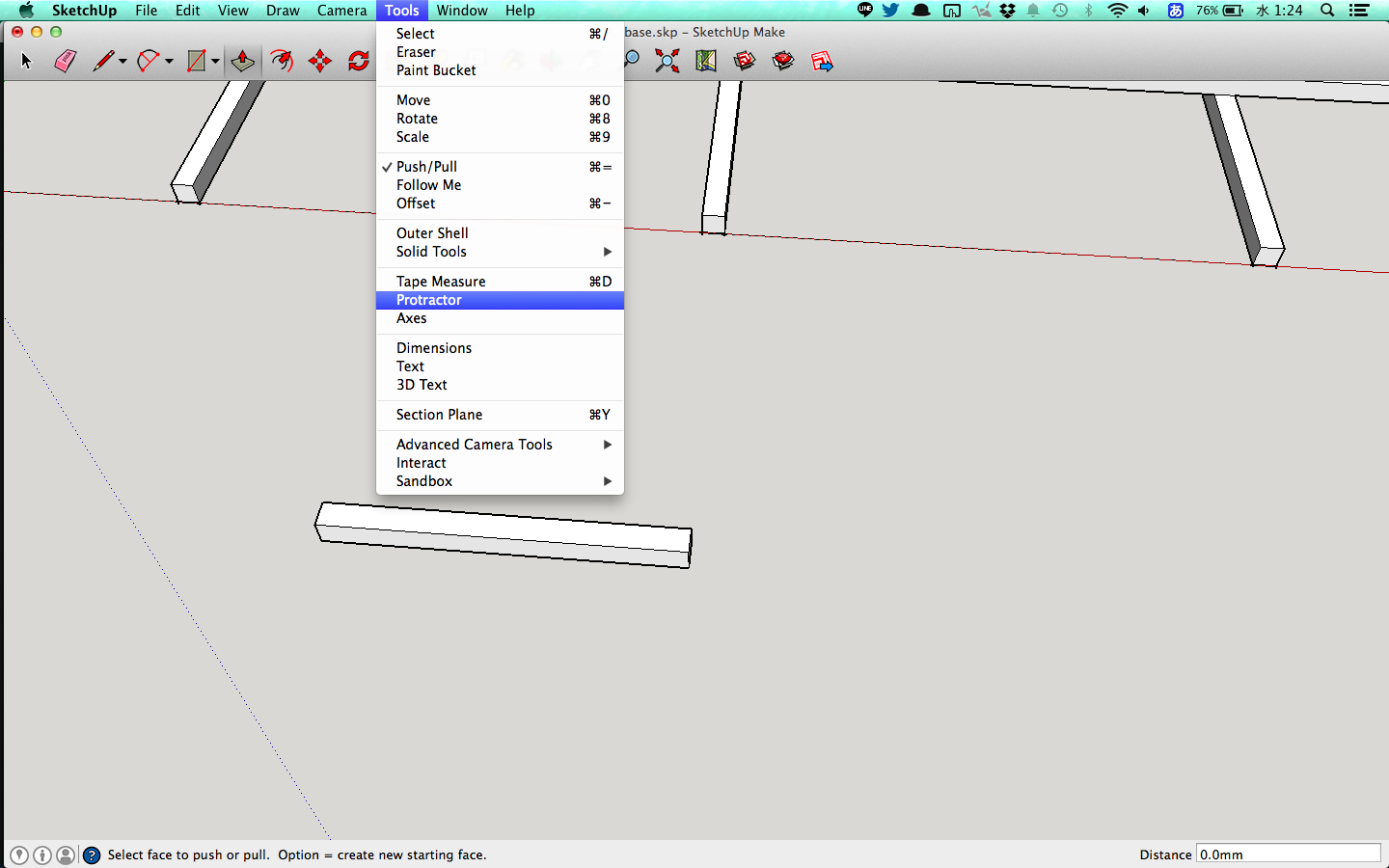The width and height of the screenshot is (1389, 868).
Task: Open the Add Location map icon
Action: [x=706, y=62]
